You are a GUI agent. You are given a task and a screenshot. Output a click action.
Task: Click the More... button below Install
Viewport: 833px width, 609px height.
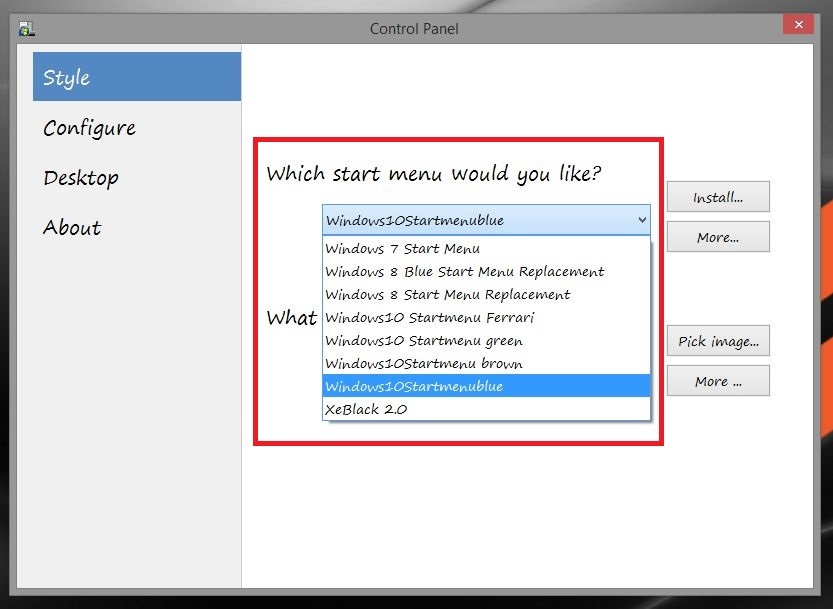click(x=718, y=237)
